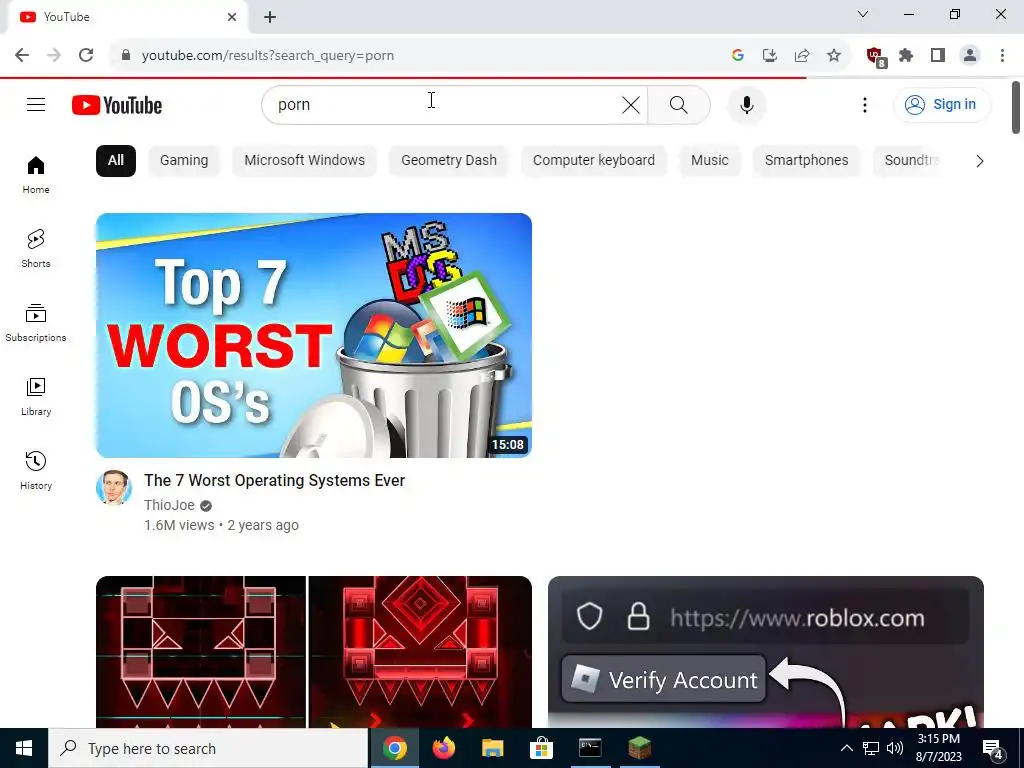1024x768 pixels.
Task: Reload the page with the refresh icon
Action: (x=86, y=56)
